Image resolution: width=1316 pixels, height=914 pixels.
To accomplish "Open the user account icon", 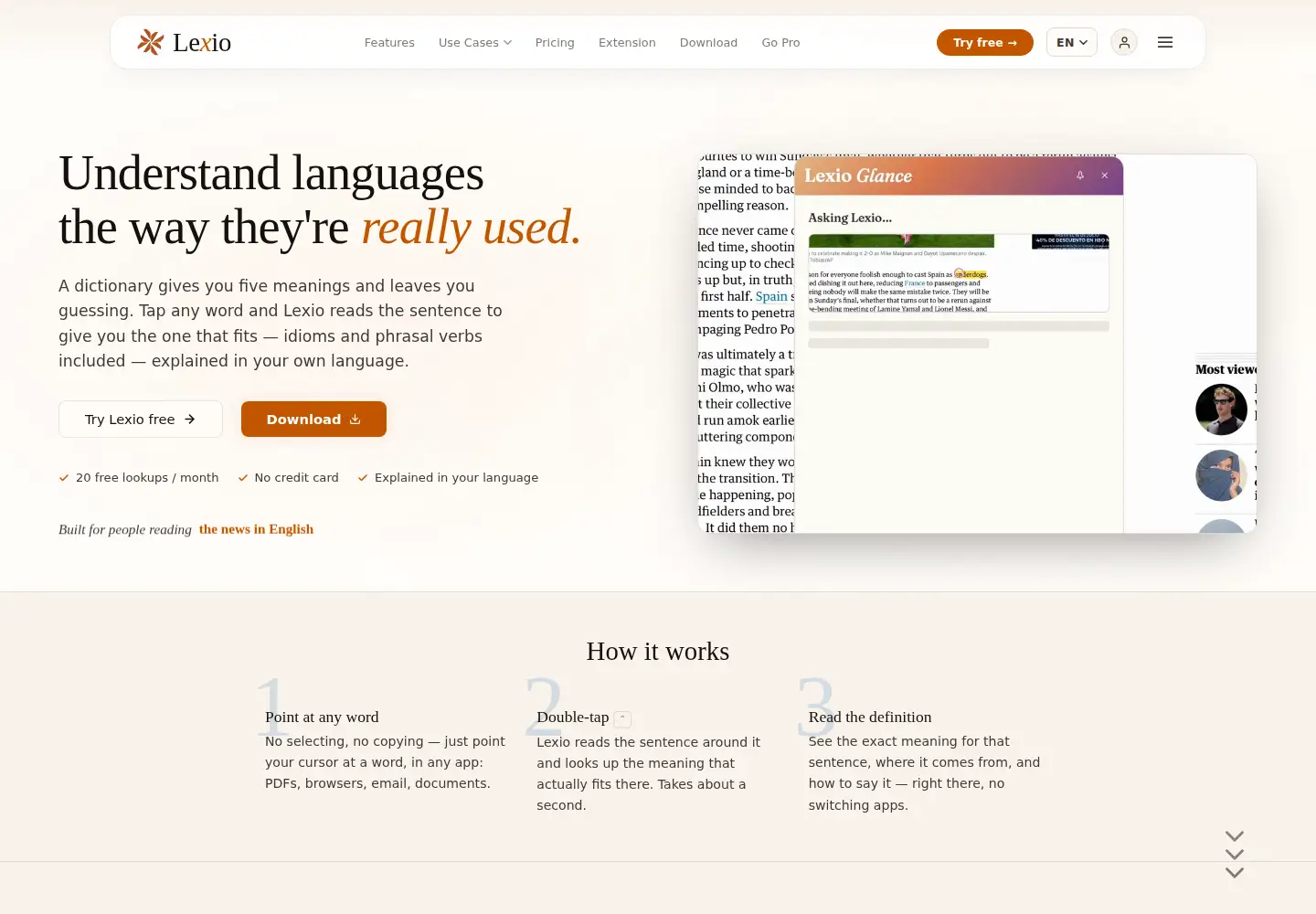I will (x=1124, y=42).
